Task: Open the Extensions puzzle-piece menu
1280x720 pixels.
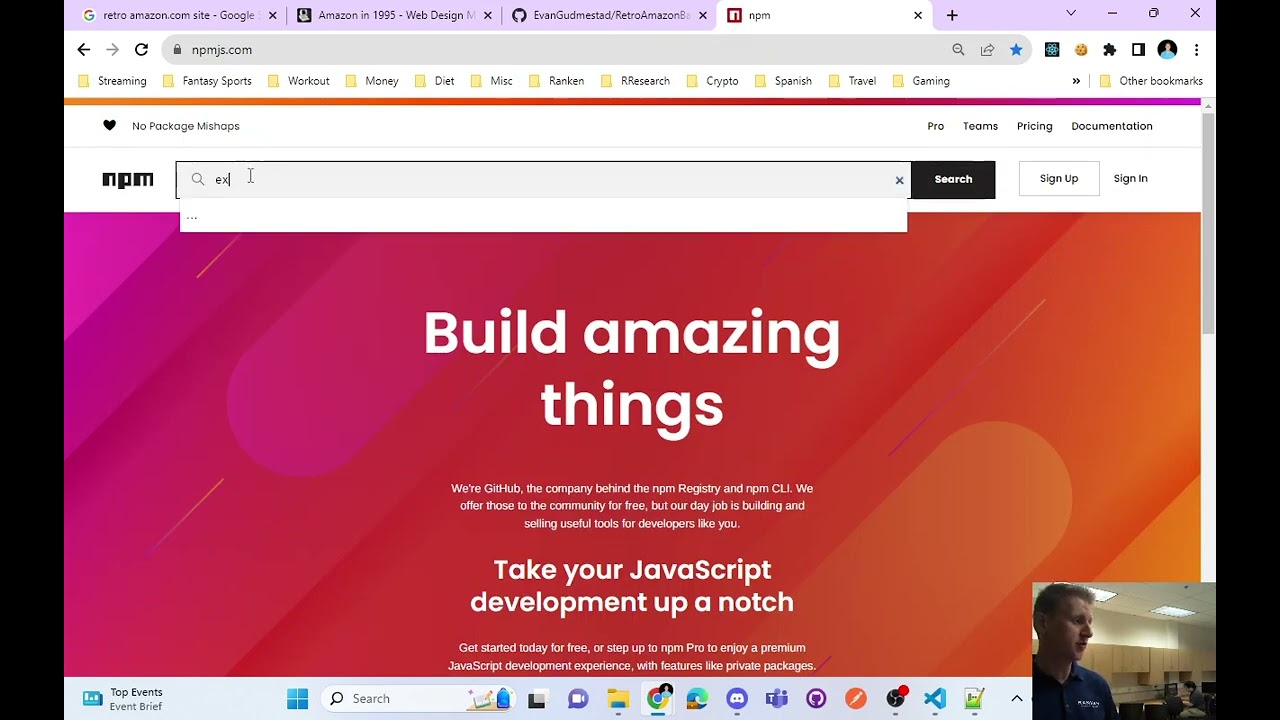Action: coord(1109,50)
